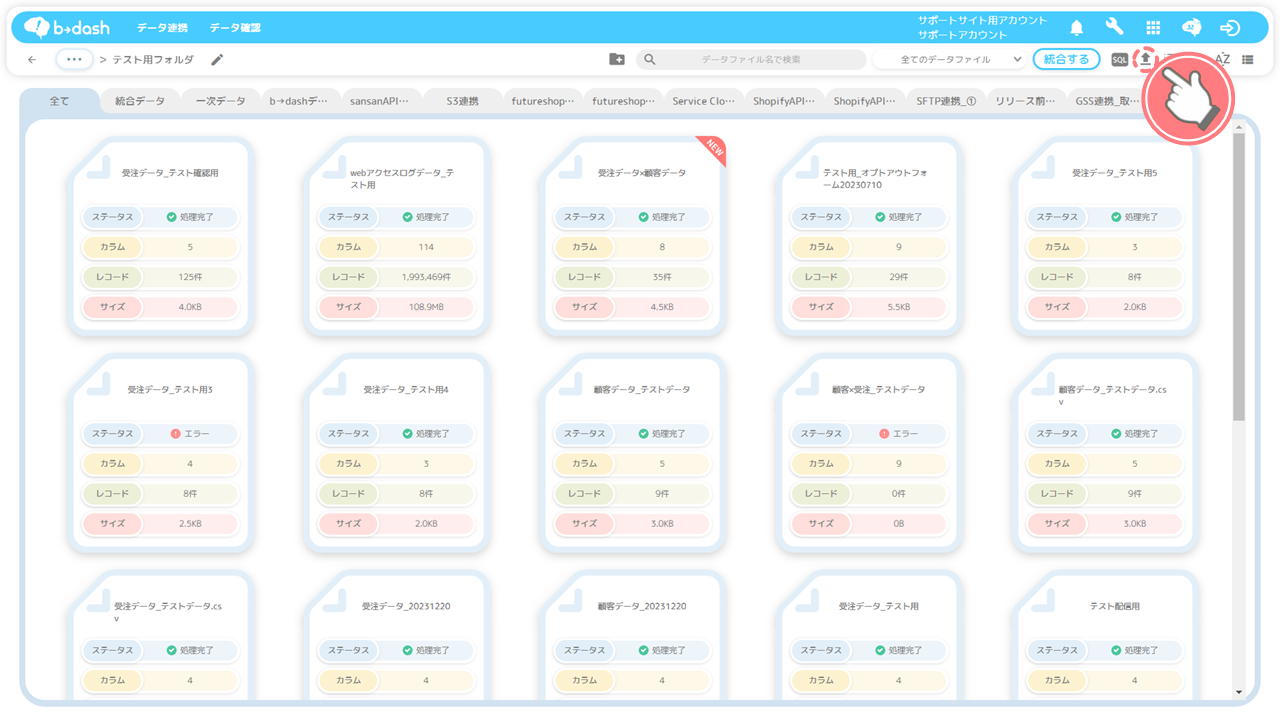This screenshot has height=720, width=1280.
Task: Click the support chat mascot icon
Action: [1192, 28]
